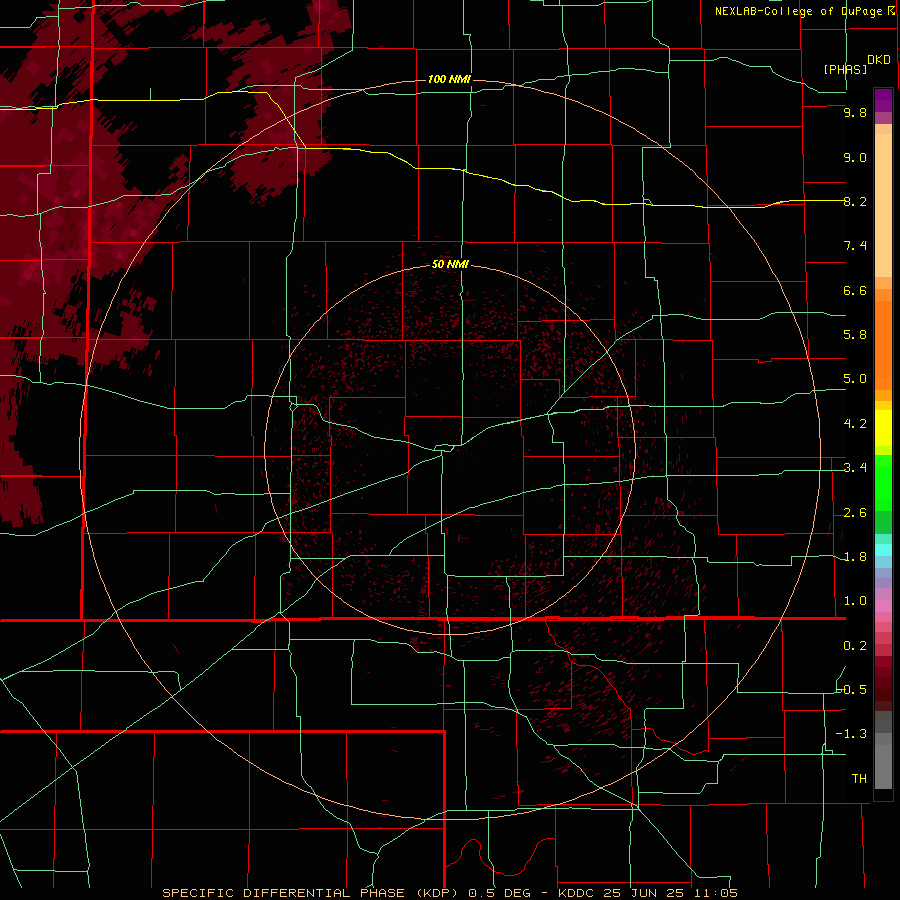This screenshot has height=900, width=900.
Task: Click the Specific Differential Phase caption text
Action: tap(313, 893)
